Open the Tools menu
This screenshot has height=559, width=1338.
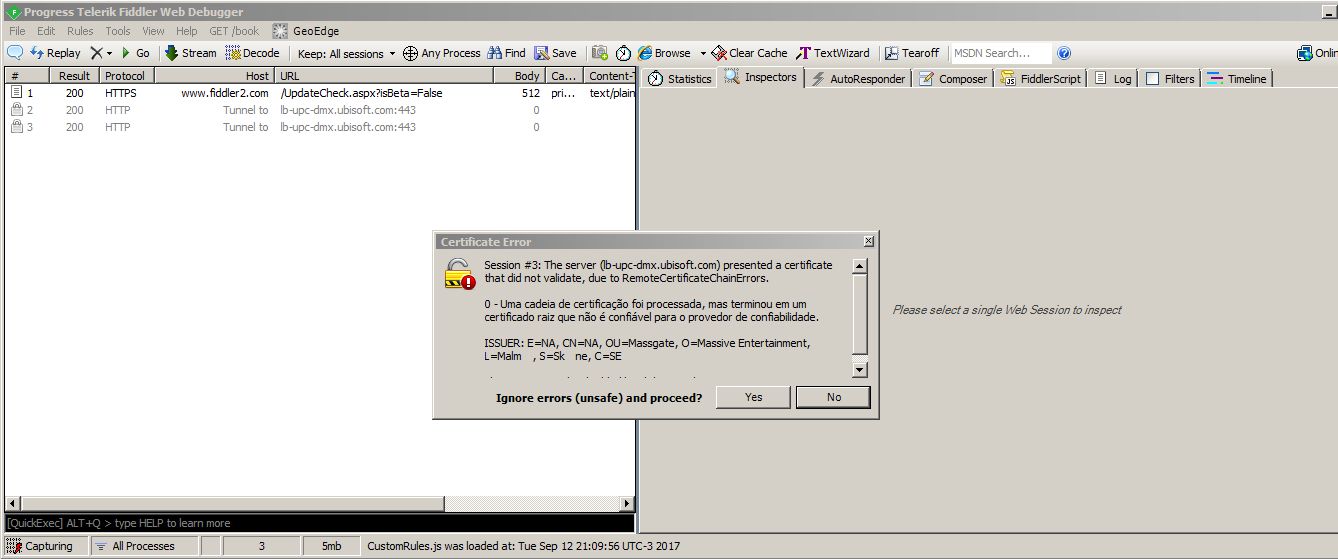coord(118,31)
